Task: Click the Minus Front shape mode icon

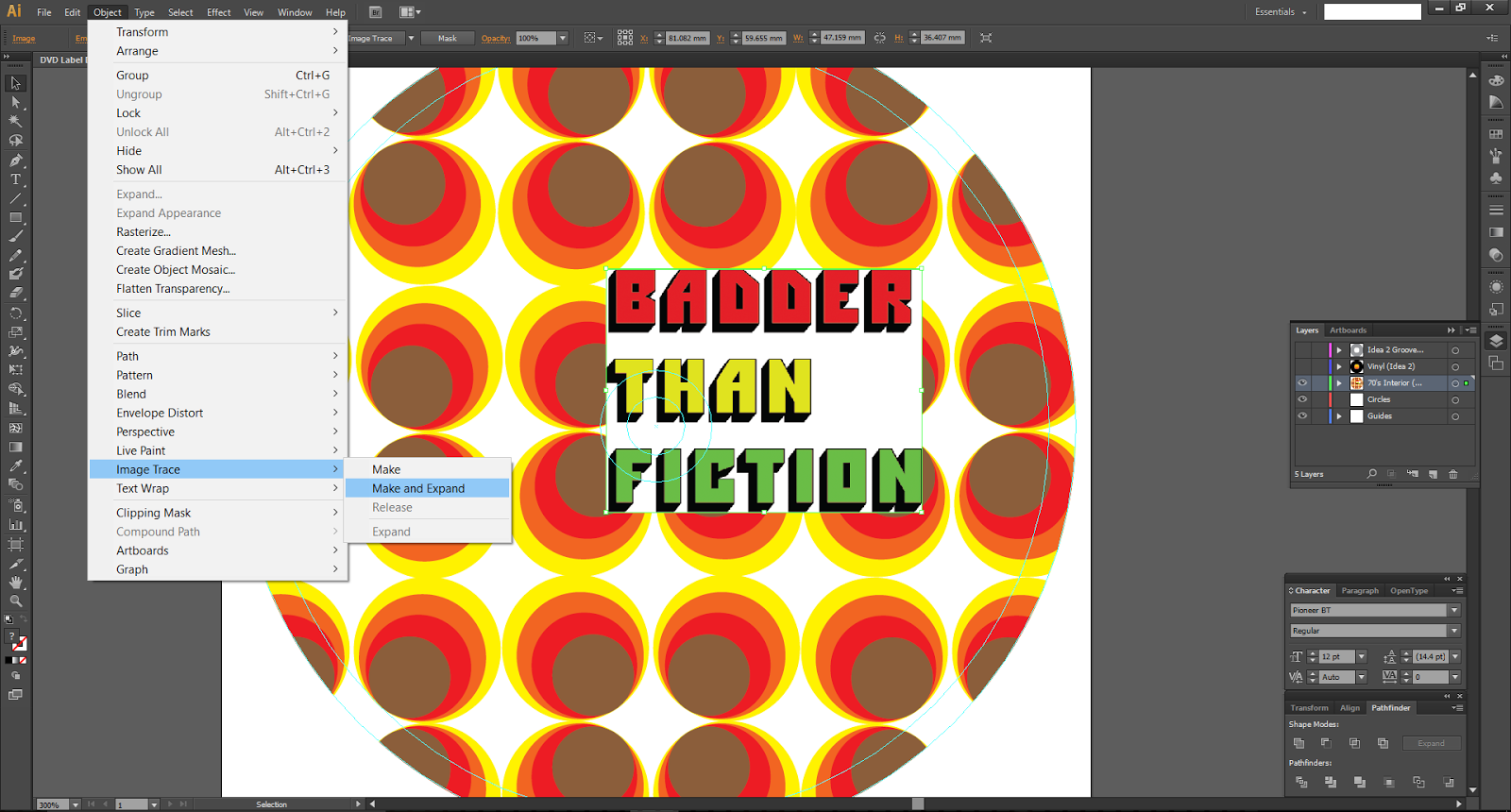Action: pyautogui.click(x=1326, y=743)
